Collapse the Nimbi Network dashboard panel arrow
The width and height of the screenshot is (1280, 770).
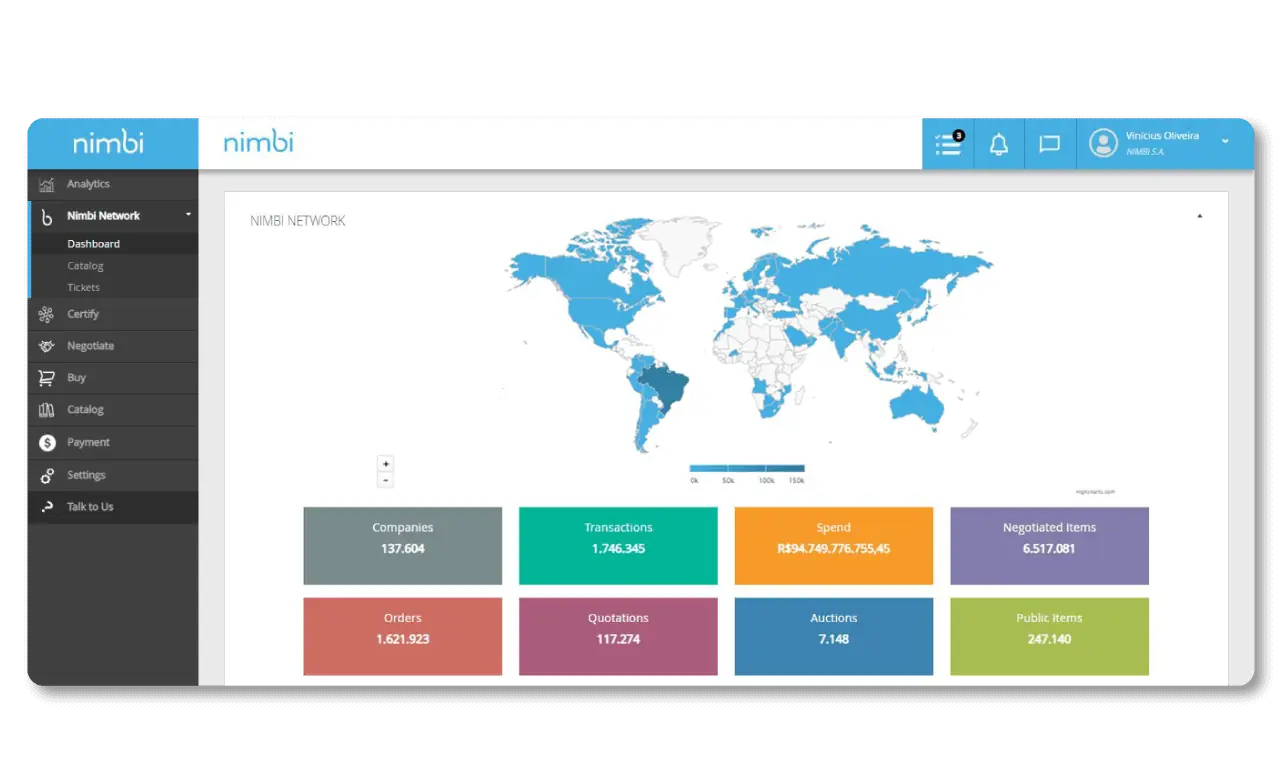click(1201, 214)
